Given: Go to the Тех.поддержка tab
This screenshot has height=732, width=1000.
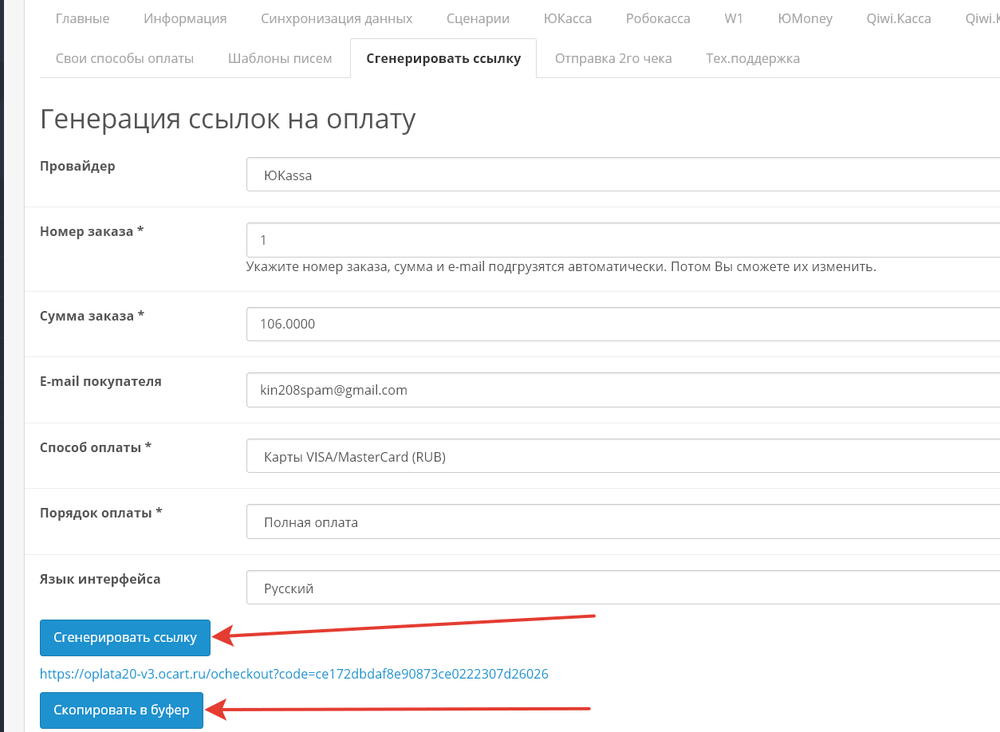Looking at the screenshot, I should pos(752,58).
